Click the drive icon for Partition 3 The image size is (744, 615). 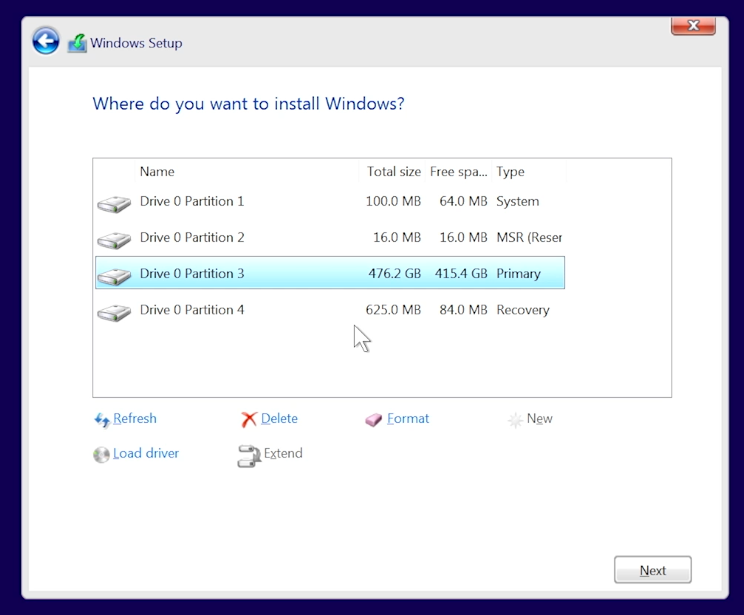114,277
